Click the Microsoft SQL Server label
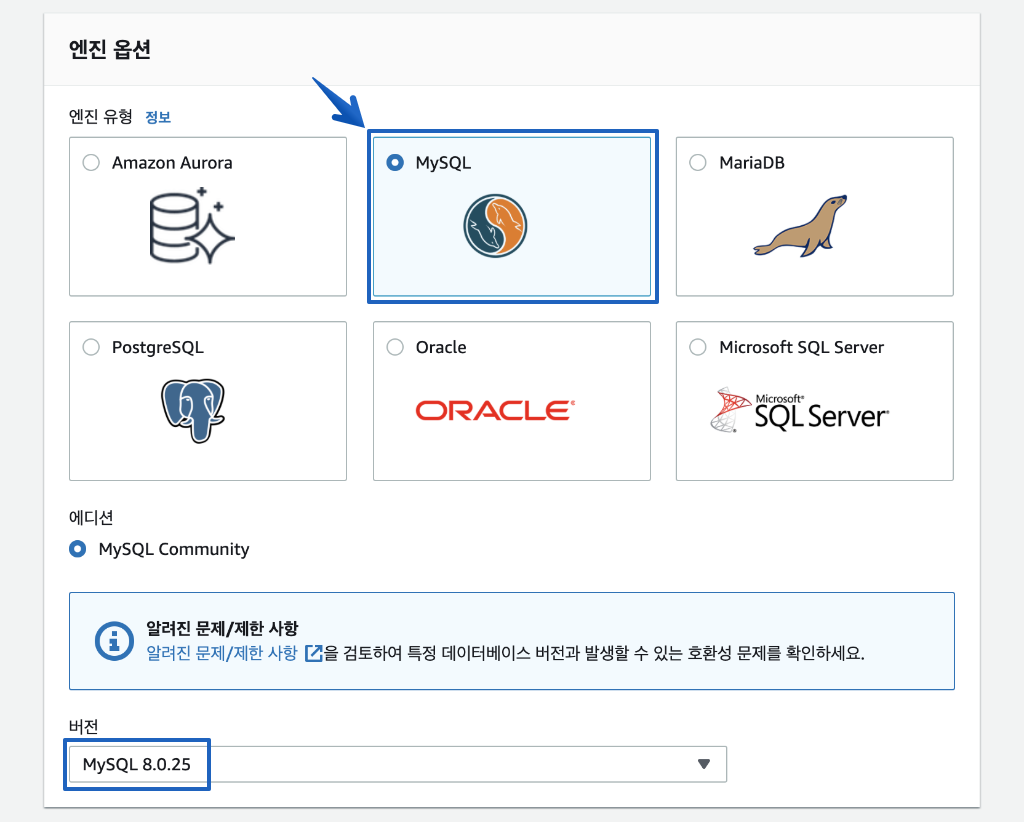 tap(801, 347)
